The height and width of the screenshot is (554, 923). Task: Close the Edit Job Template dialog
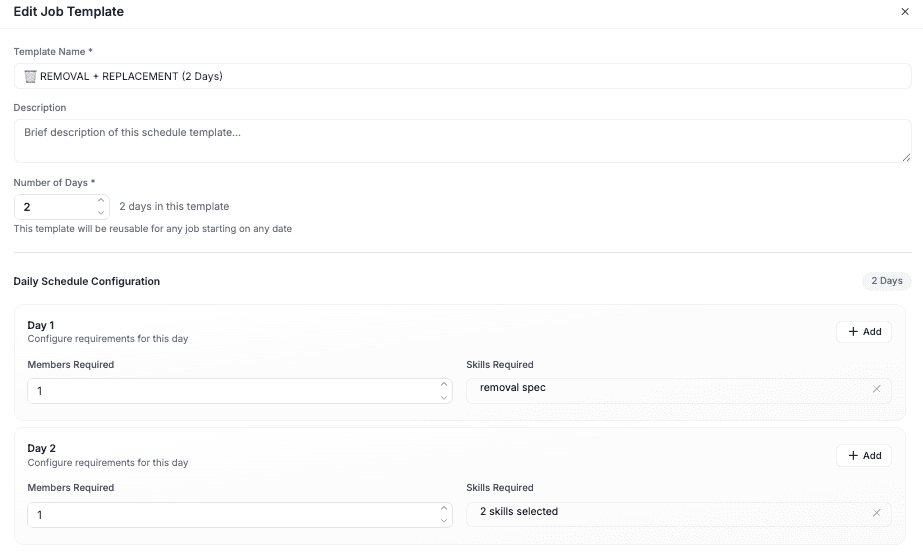click(905, 12)
